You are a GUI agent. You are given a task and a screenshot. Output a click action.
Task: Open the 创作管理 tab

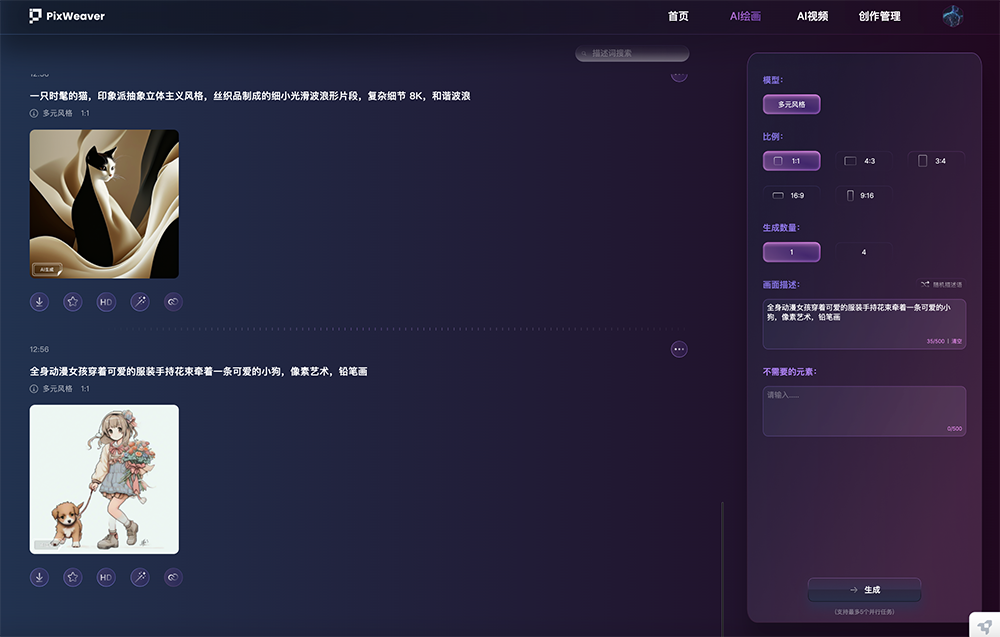click(x=879, y=16)
